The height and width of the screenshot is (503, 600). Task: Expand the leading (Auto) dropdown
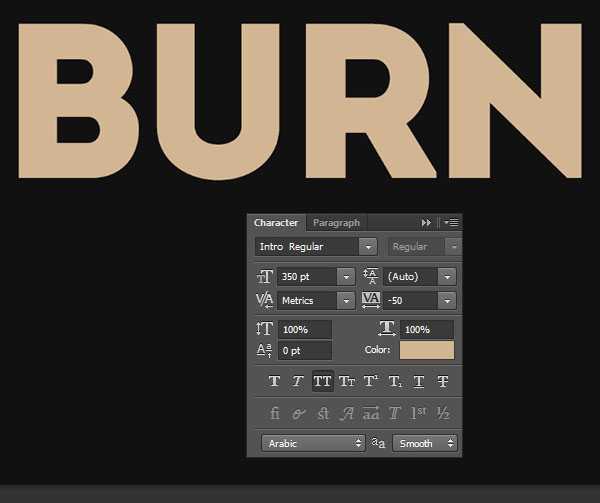[x=446, y=277]
